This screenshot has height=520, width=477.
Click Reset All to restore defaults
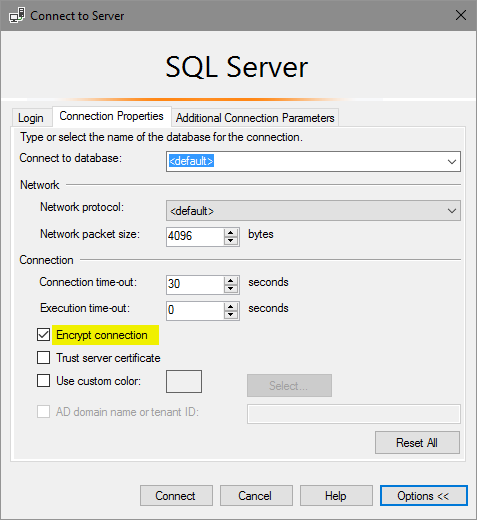coord(417,443)
